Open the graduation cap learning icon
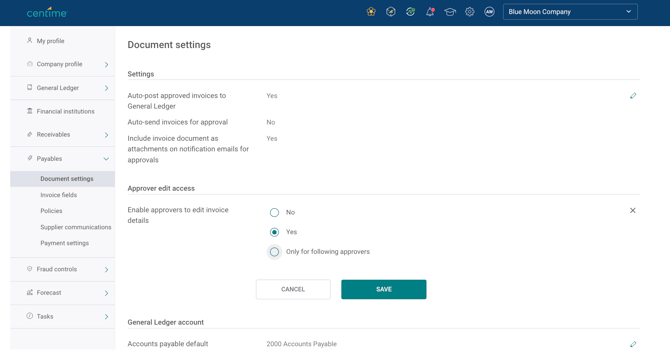 point(450,12)
